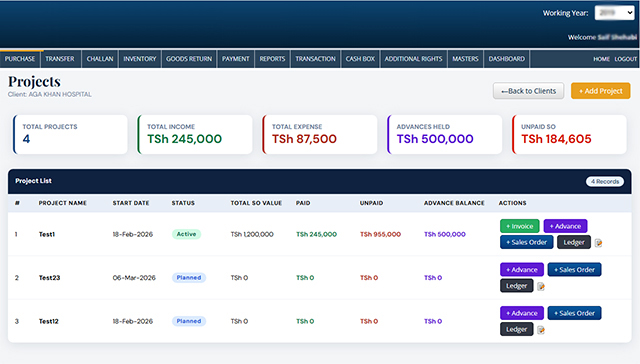Click + Advance for Test23
Image resolution: width=640 pixels, height=364 pixels.
522,269
